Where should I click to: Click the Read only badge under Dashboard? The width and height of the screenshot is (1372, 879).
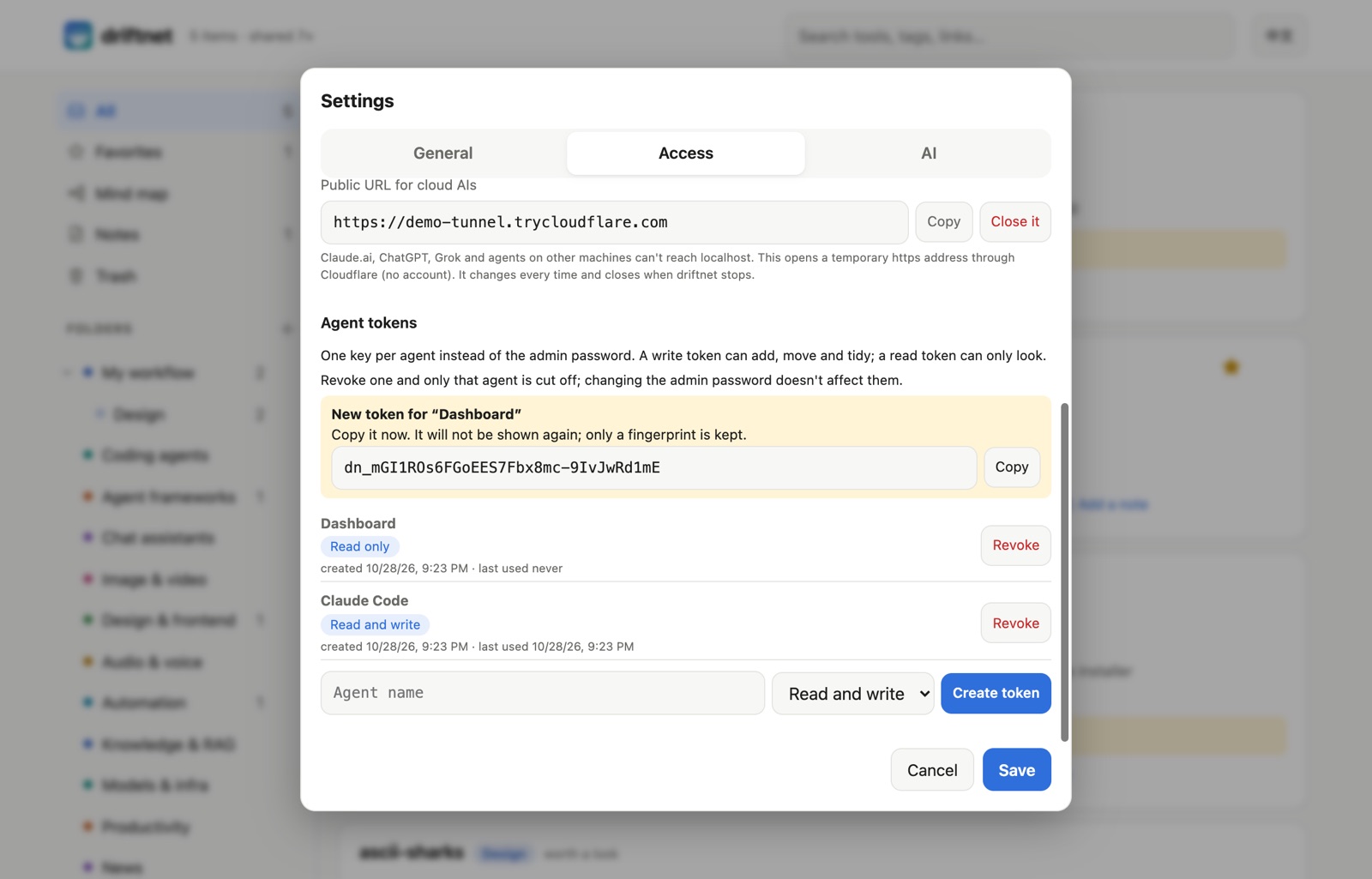pos(360,546)
